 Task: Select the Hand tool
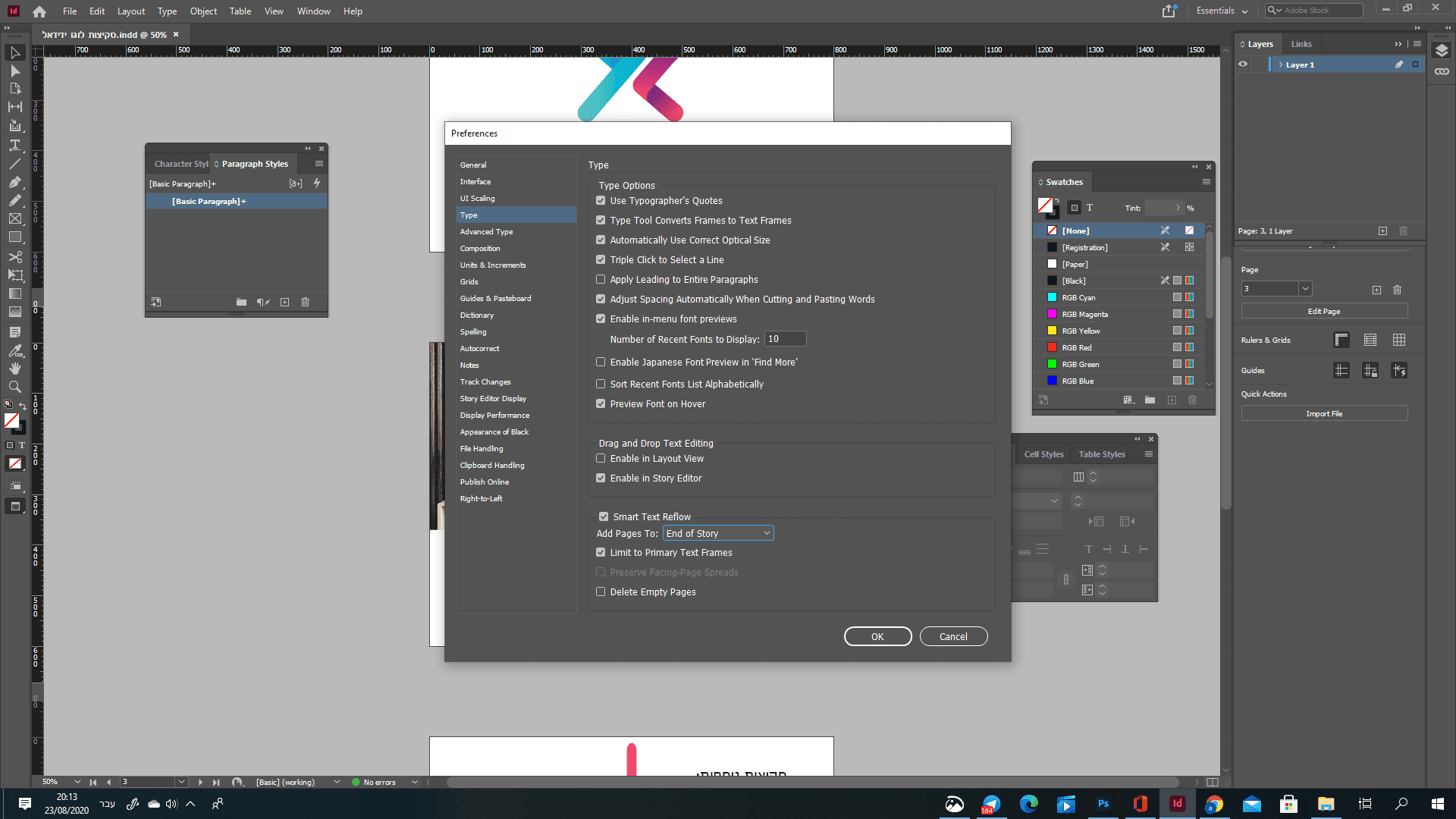pos(14,369)
